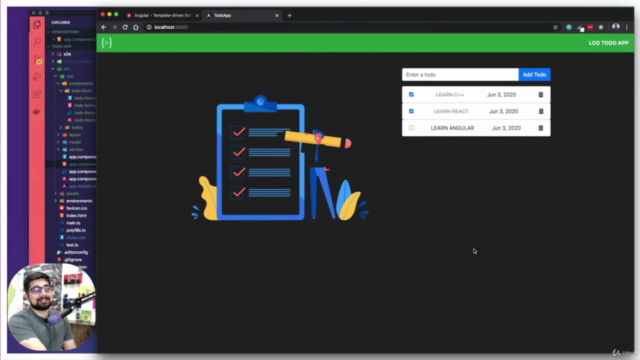The image size is (640, 360).
Task: Open the Docker view in VS Code
Action: click(x=37, y=111)
